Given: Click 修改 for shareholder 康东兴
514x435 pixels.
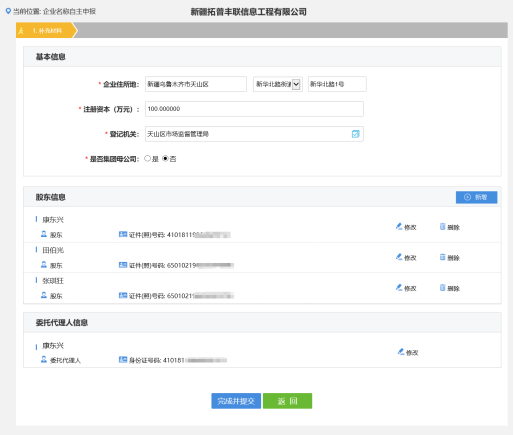Looking at the screenshot, I should 406,227.
